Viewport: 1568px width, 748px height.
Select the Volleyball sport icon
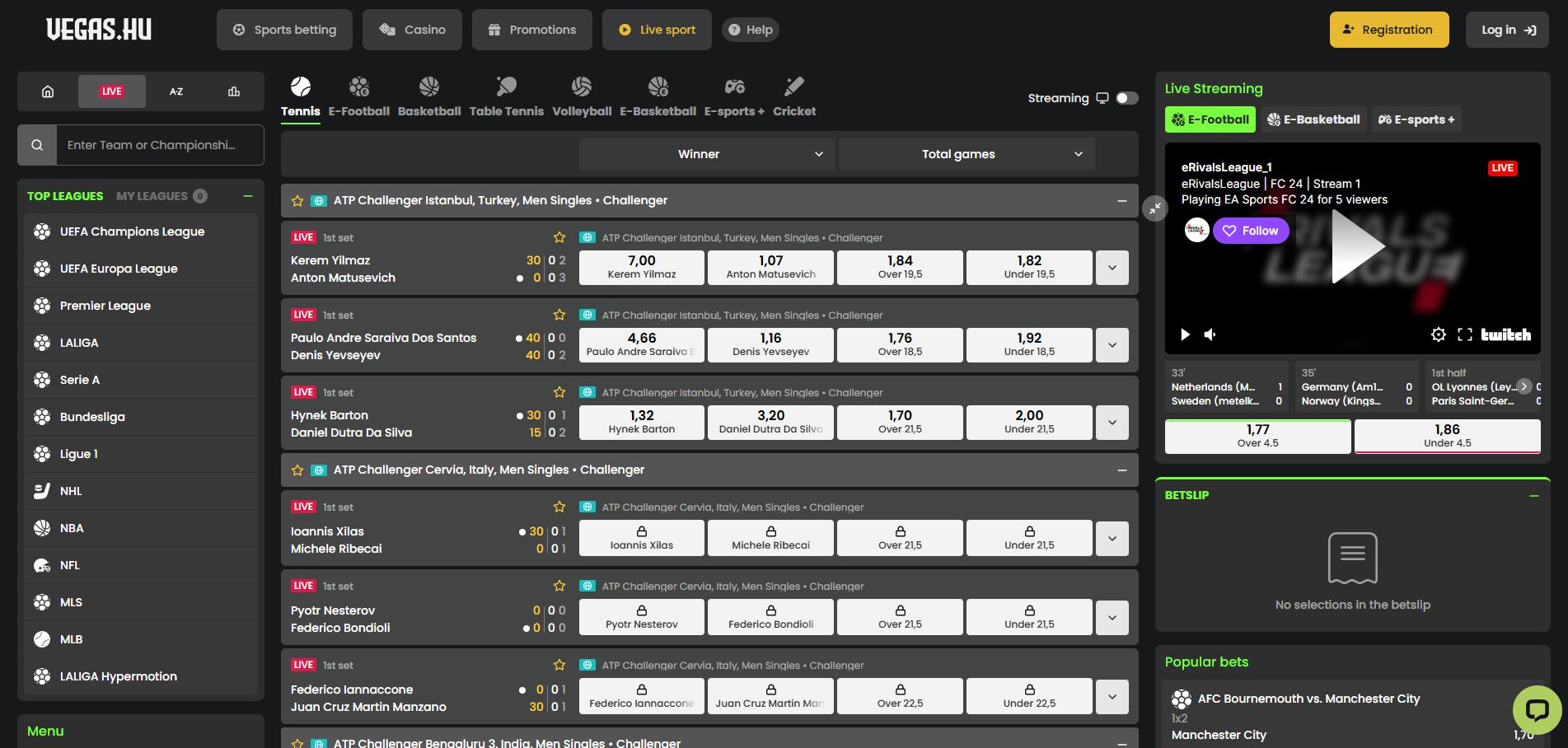[582, 86]
